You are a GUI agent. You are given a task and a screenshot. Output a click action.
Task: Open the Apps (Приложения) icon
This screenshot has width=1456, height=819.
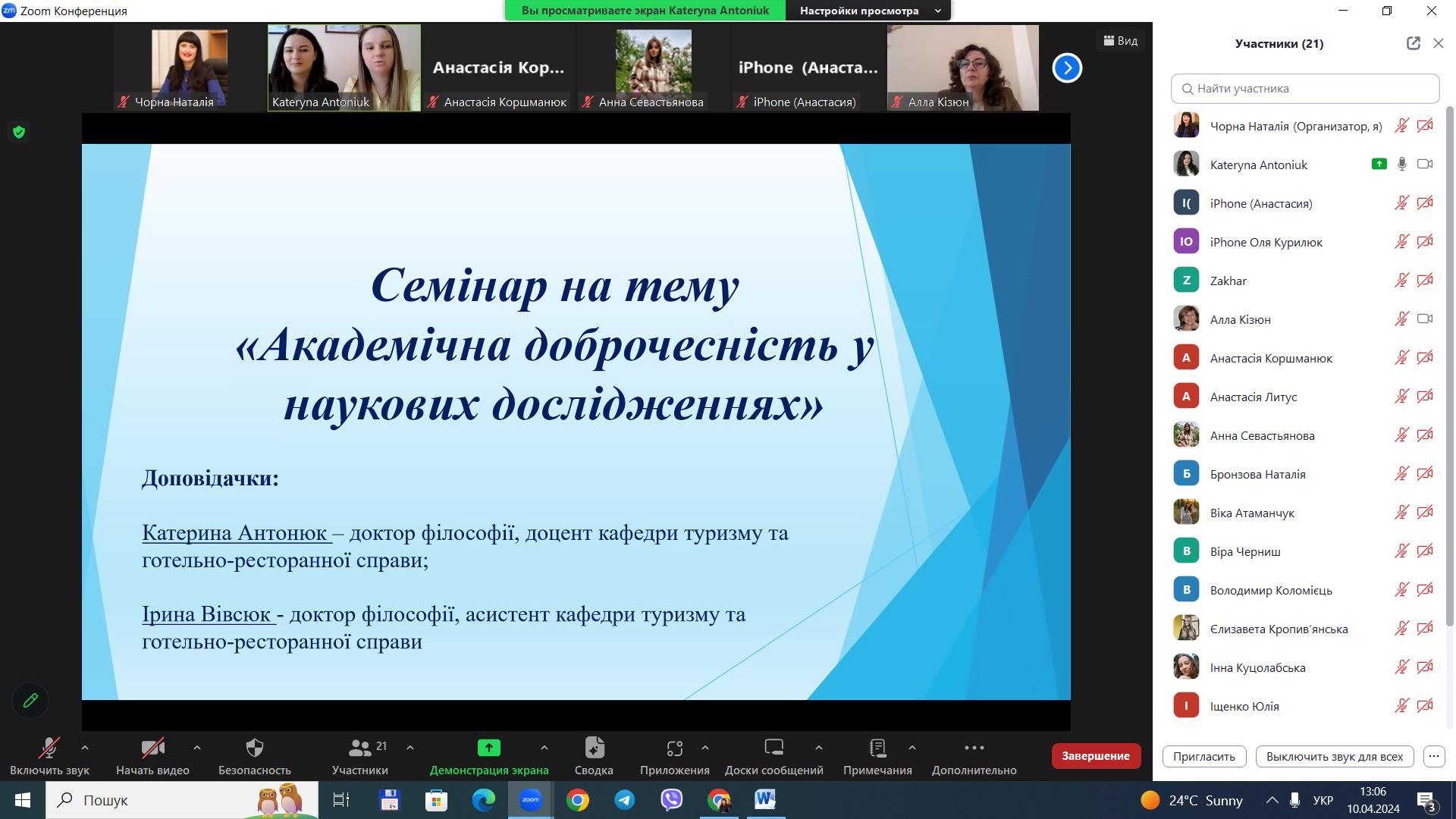click(x=674, y=748)
